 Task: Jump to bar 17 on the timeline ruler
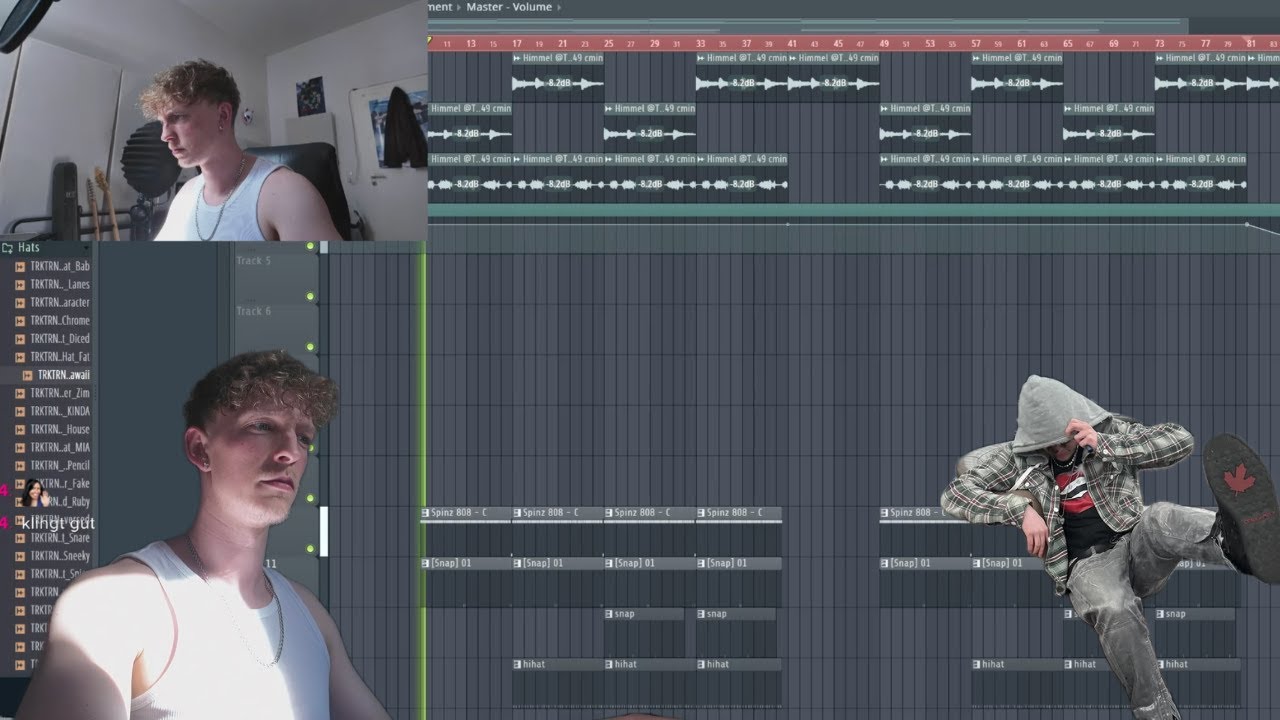517,43
